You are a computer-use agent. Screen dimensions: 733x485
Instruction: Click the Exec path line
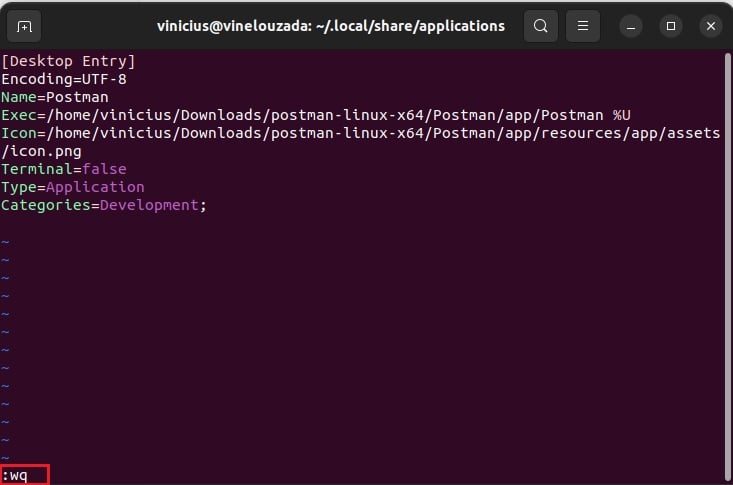click(316, 115)
